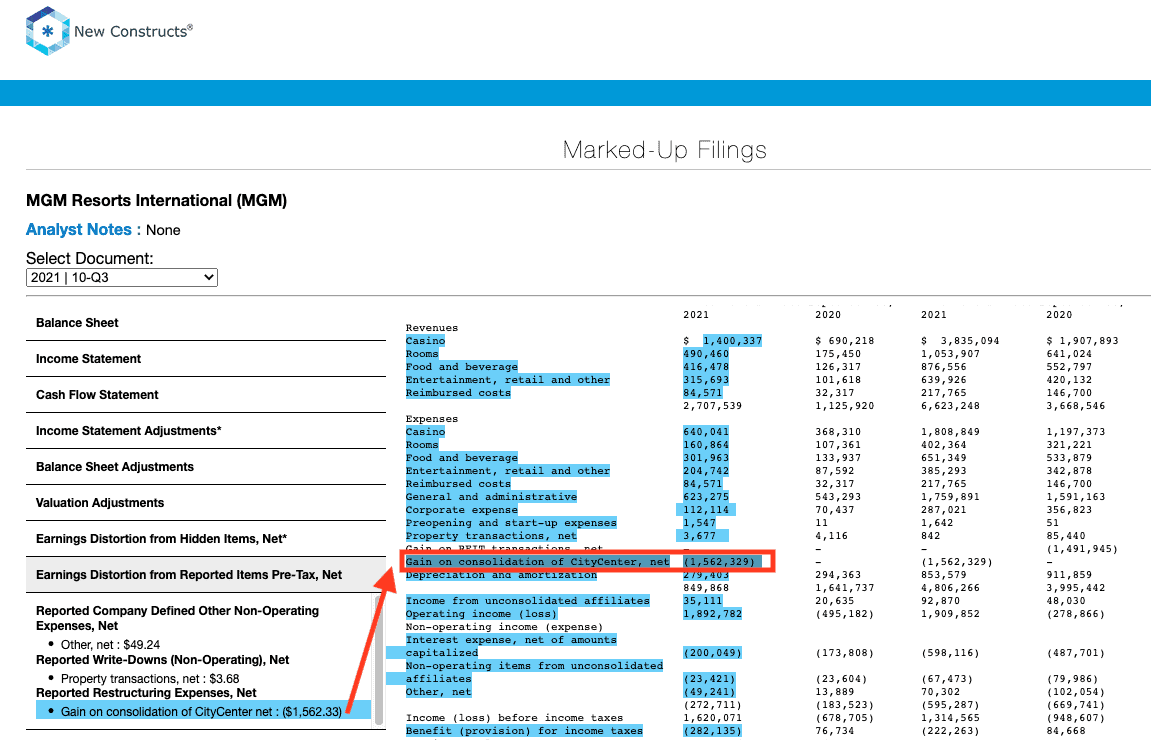Screen dimensions: 1151x740
Task: Select Earnings Distortion from Reported Items Pre-Tax
Action: 206,575
